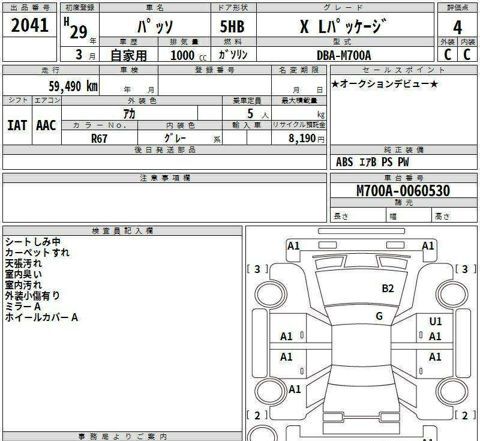Click G mark on windshield
This screenshot has width=480, height=441.
[379, 316]
